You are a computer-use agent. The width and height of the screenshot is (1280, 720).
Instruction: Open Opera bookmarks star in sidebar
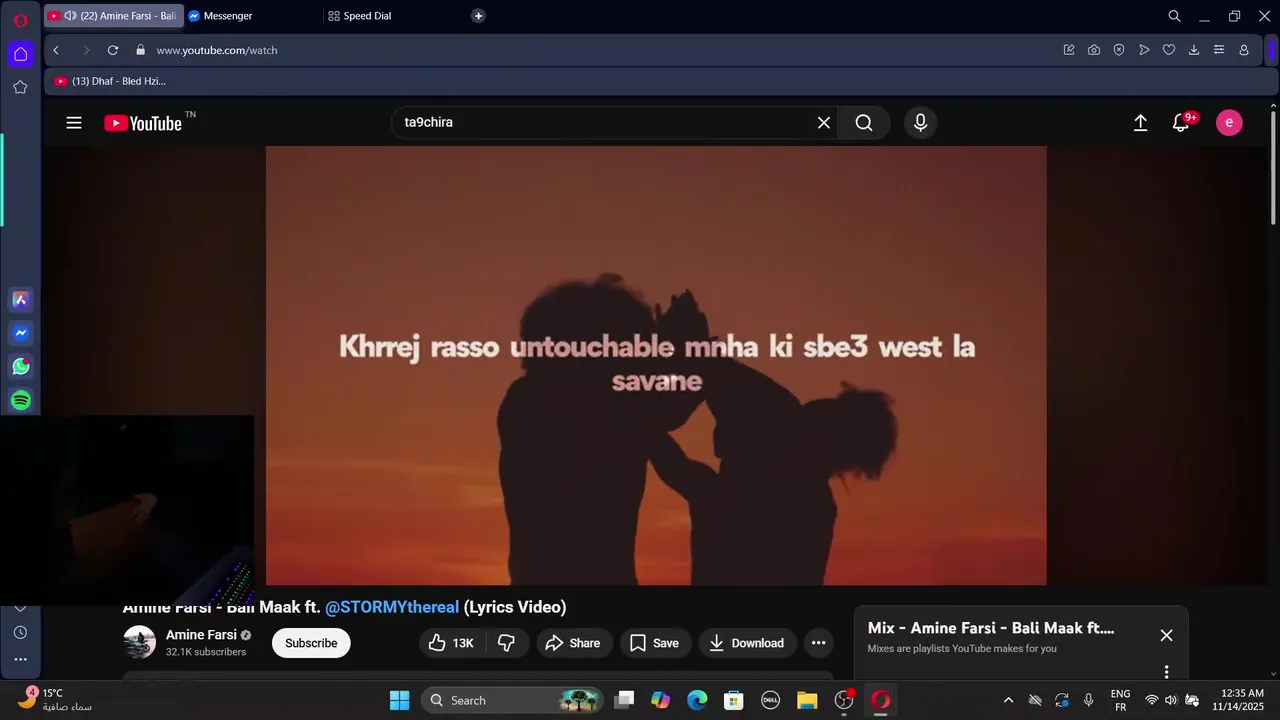20,87
